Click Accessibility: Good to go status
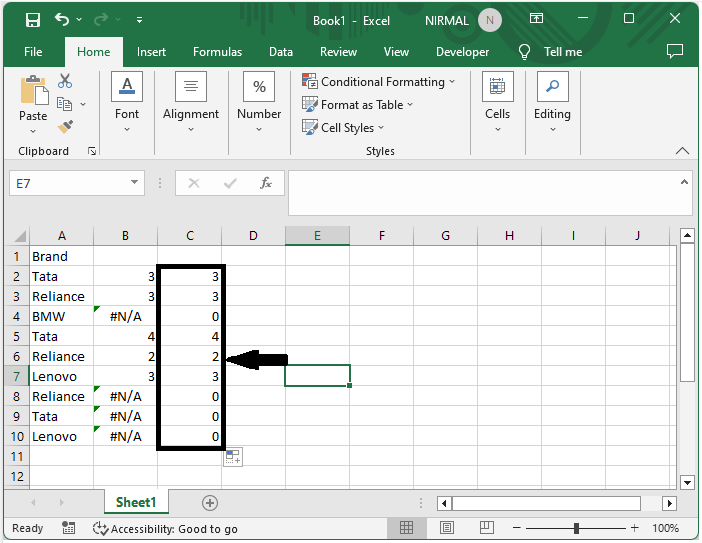The image size is (702, 543). click(166, 529)
